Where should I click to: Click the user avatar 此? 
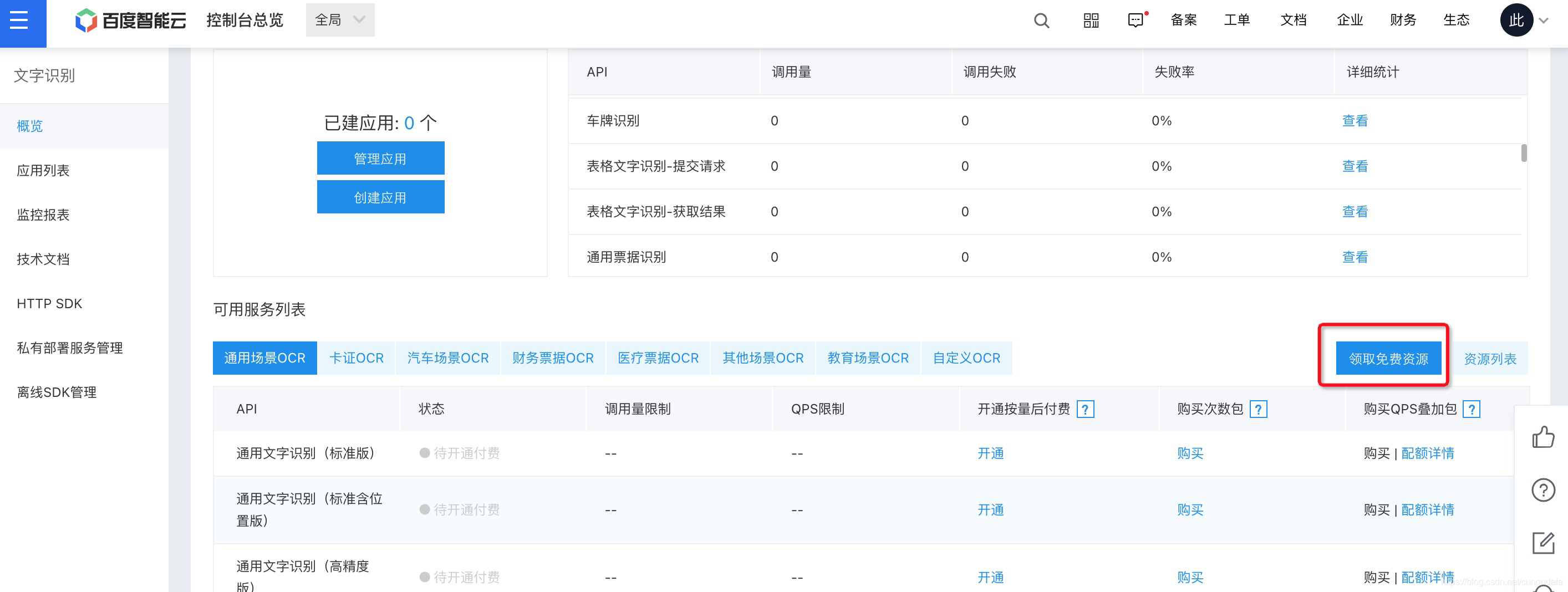[x=1516, y=20]
